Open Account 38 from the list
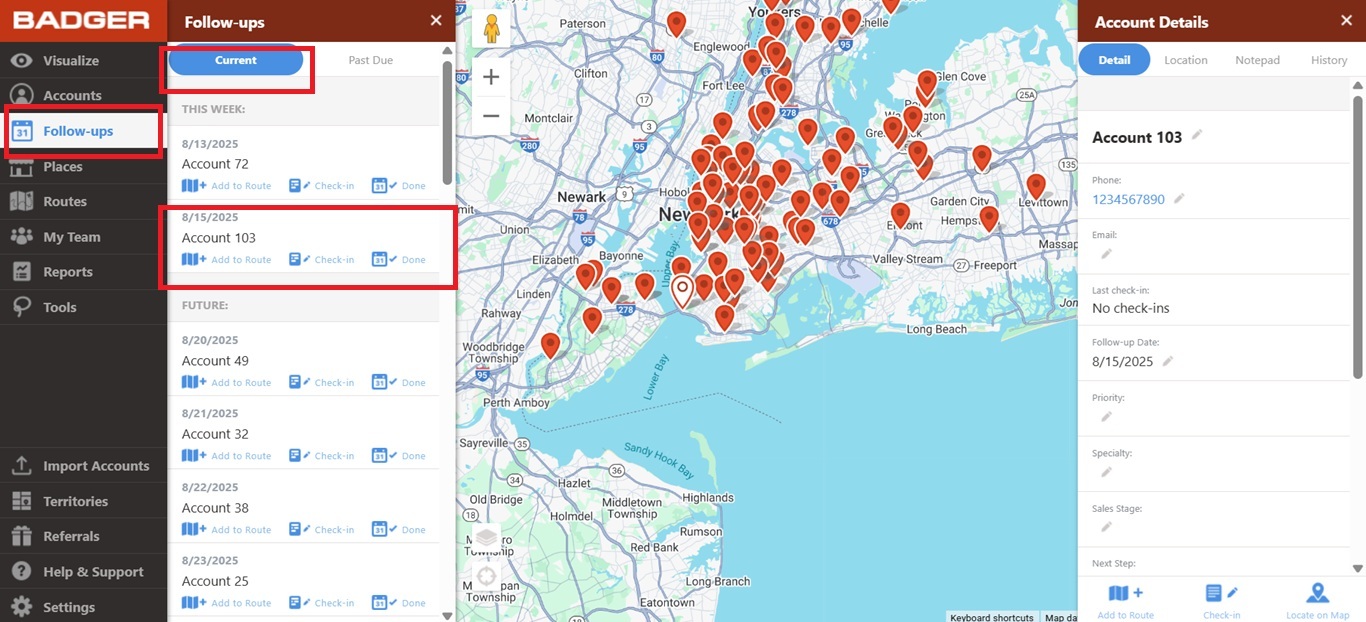 [215, 508]
